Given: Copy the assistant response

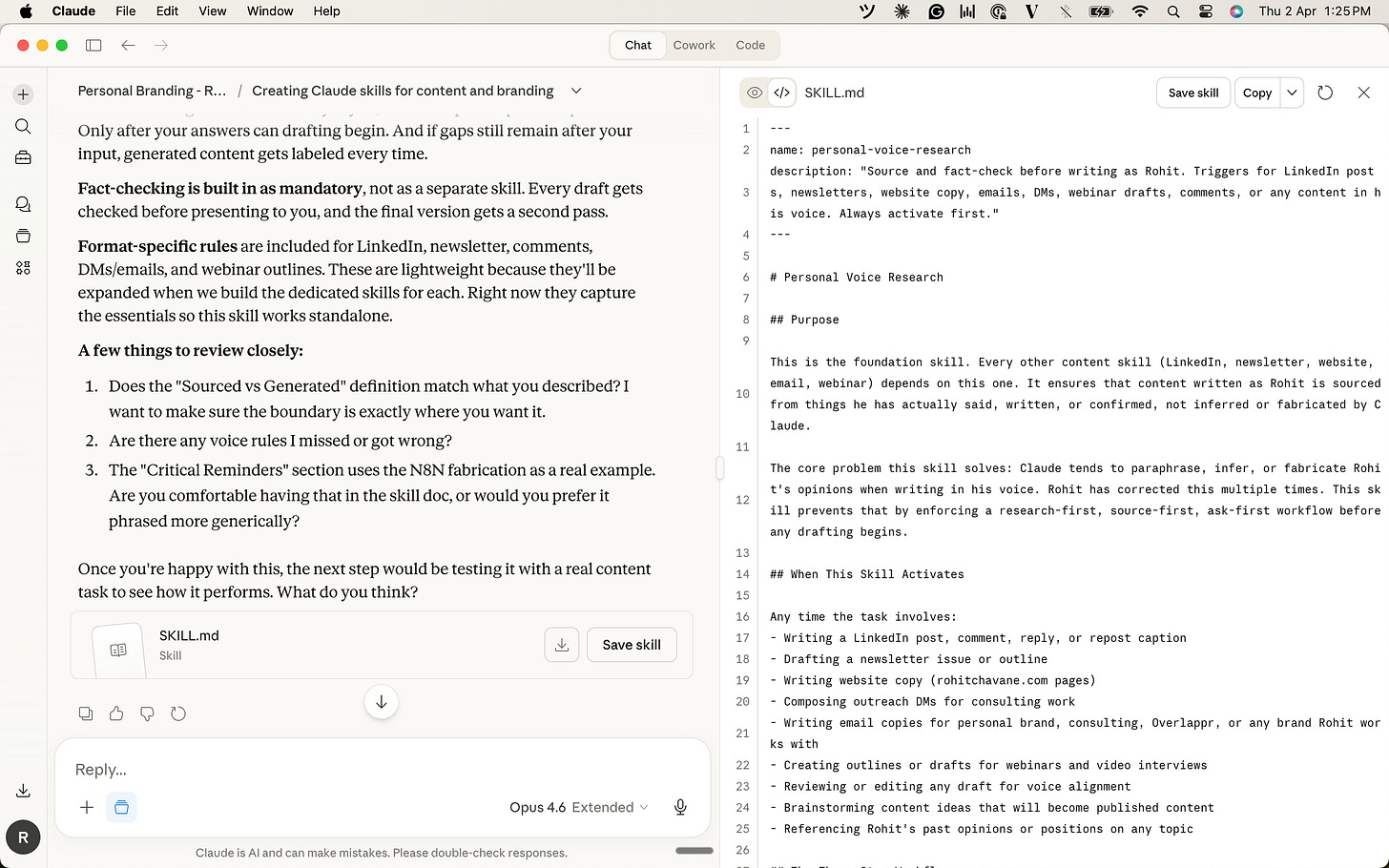Looking at the screenshot, I should pyautogui.click(x=86, y=713).
